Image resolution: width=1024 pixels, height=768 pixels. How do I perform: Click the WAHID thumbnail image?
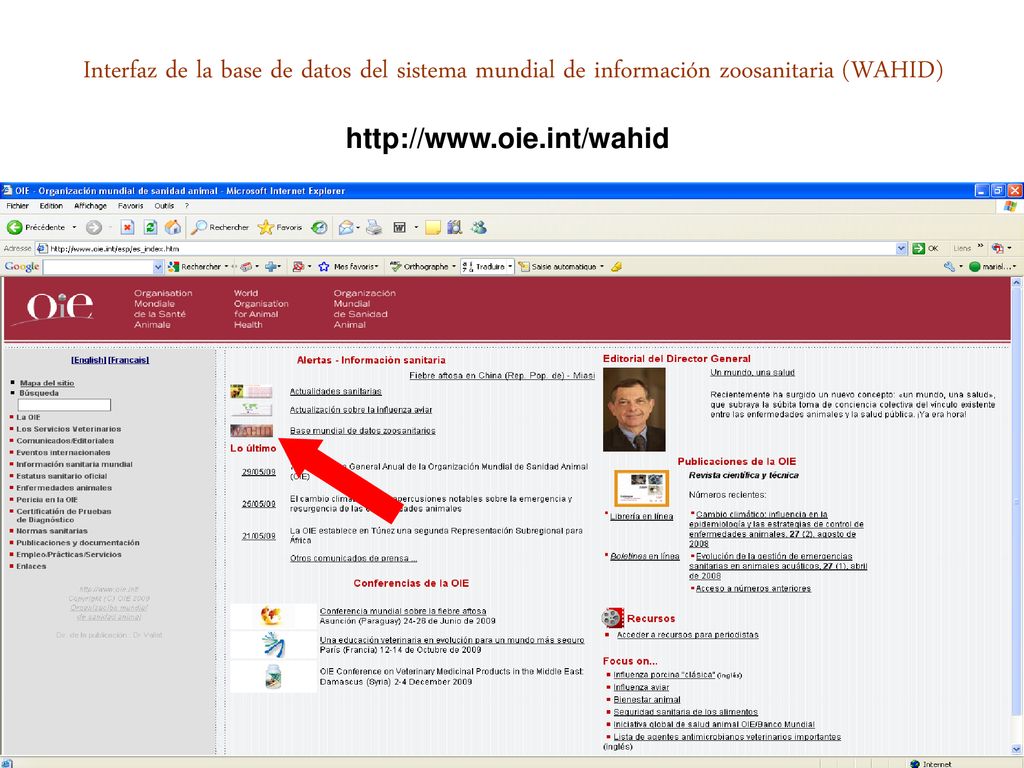(x=251, y=431)
